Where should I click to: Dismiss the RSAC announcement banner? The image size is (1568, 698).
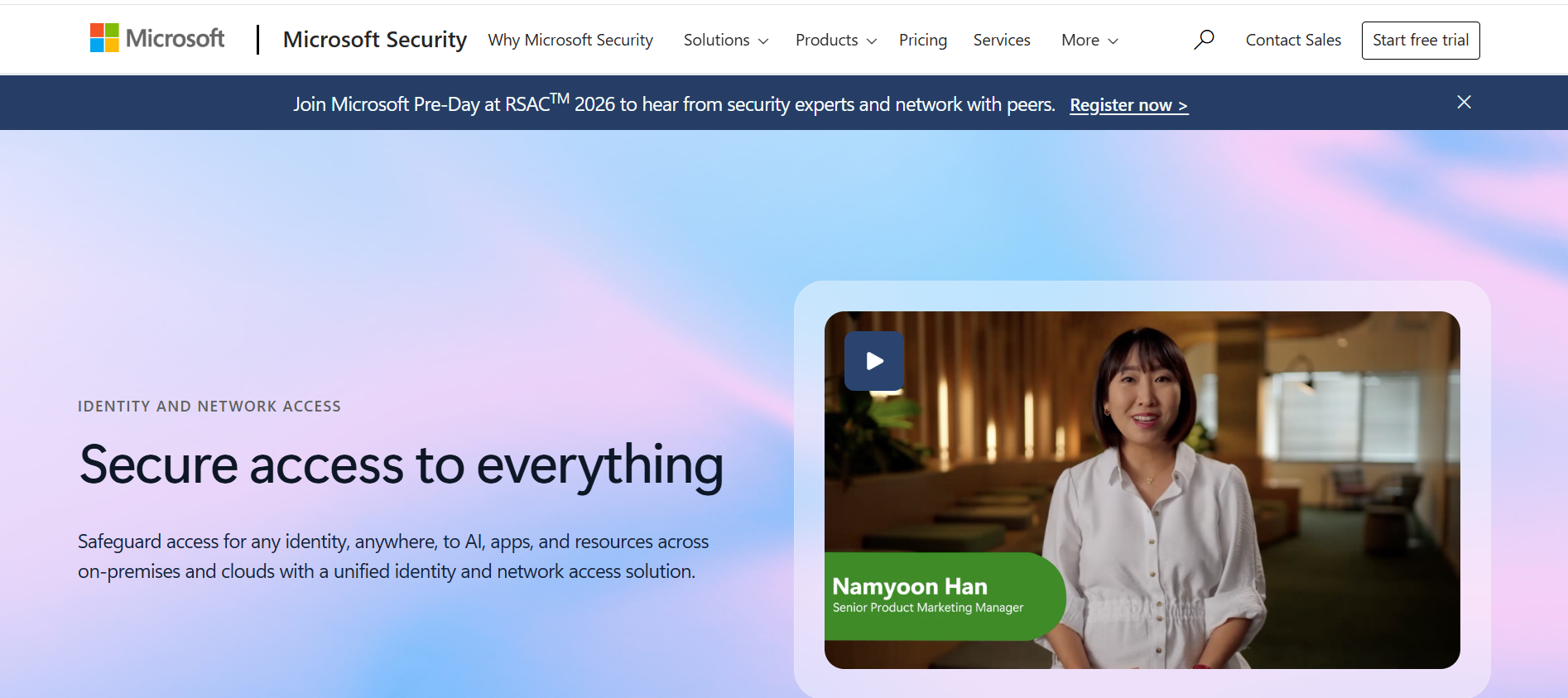tap(1464, 102)
